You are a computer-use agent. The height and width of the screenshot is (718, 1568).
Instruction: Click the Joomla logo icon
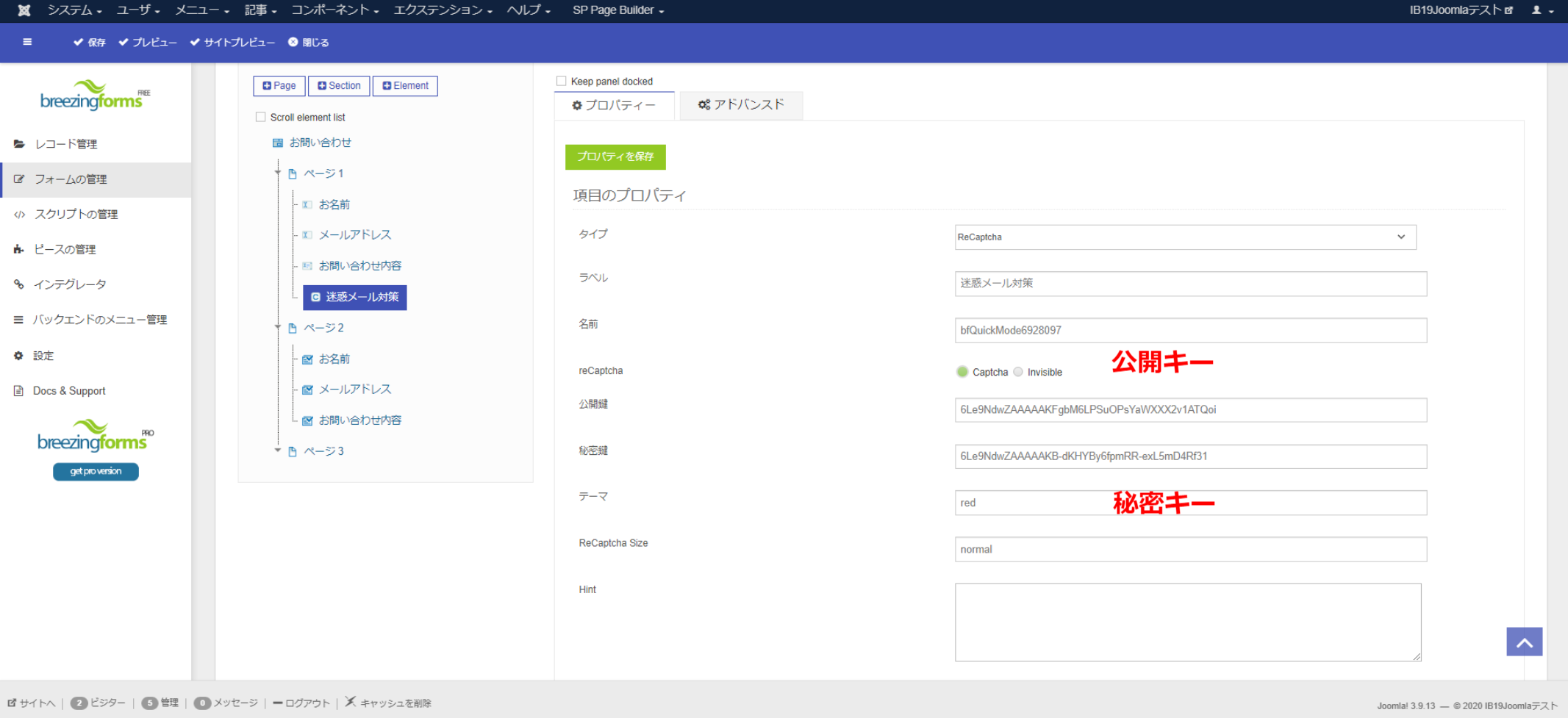(24, 10)
